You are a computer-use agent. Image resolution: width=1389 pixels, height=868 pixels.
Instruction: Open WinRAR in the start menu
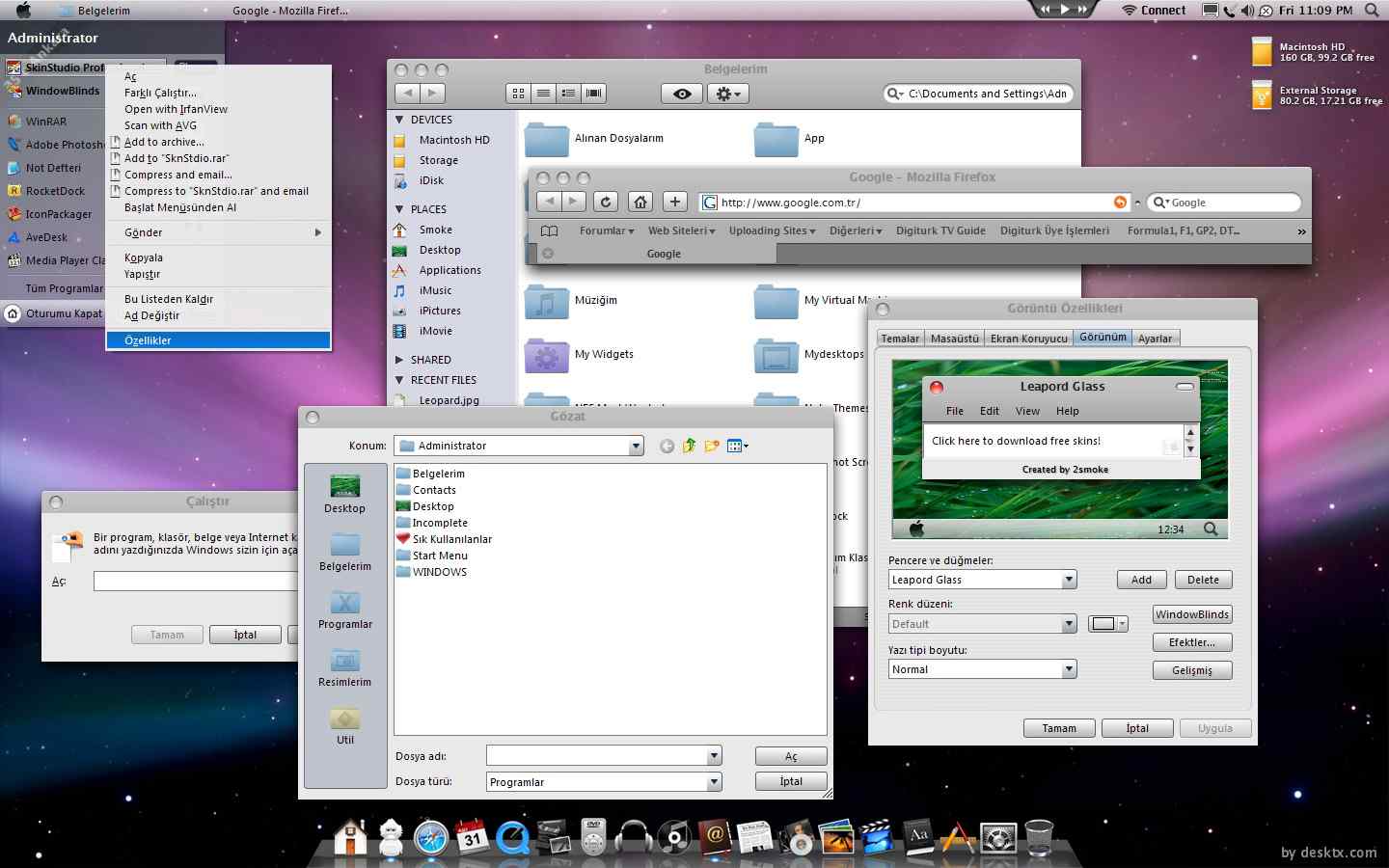[46, 122]
